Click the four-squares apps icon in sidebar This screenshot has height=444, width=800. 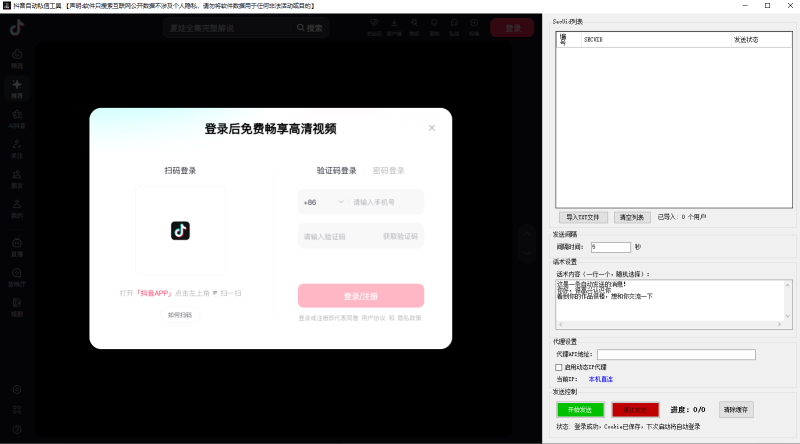[17, 409]
